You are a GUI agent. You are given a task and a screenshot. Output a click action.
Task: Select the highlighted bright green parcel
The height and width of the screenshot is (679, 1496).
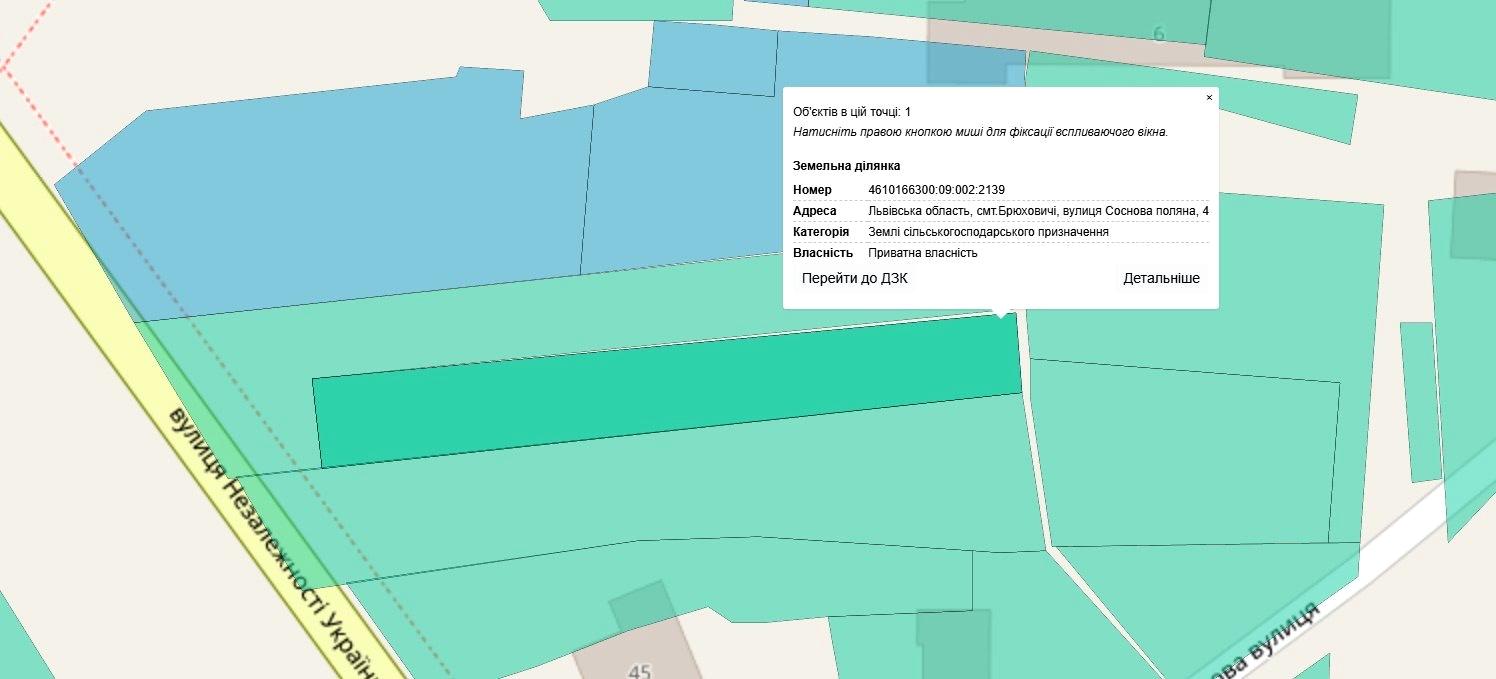click(660, 395)
